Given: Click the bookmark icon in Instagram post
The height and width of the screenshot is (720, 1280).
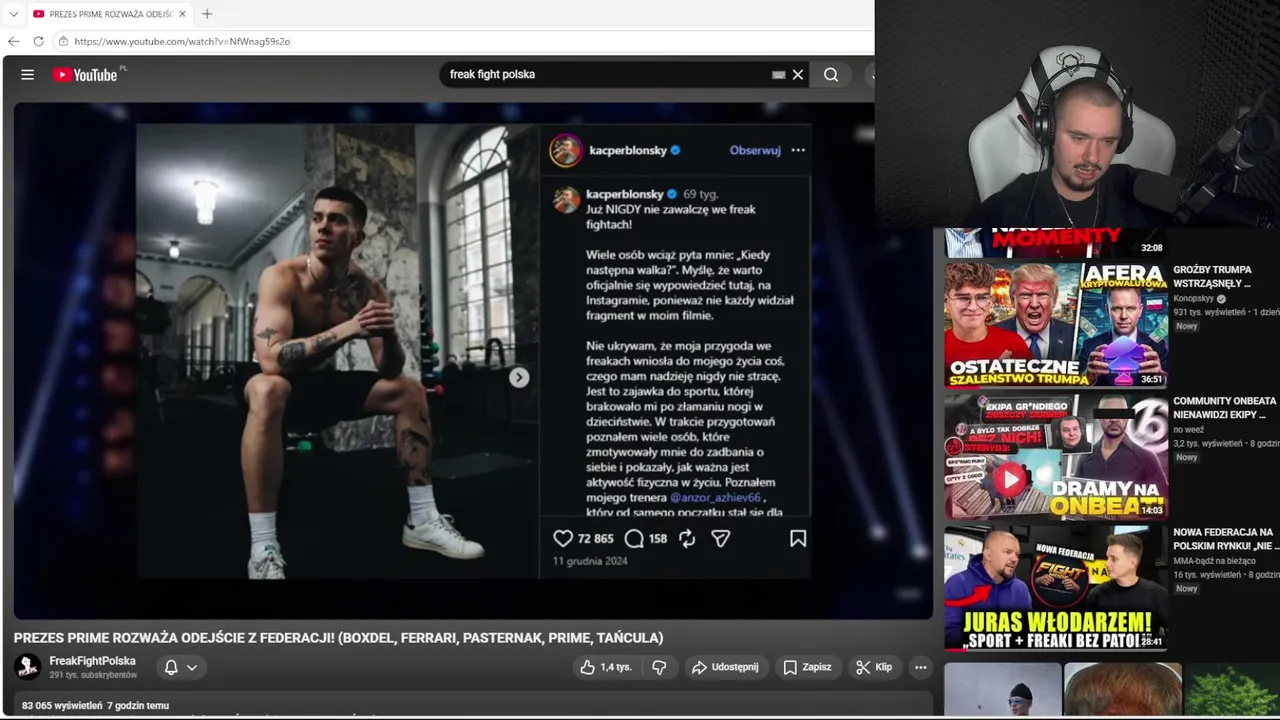Looking at the screenshot, I should pos(798,538).
